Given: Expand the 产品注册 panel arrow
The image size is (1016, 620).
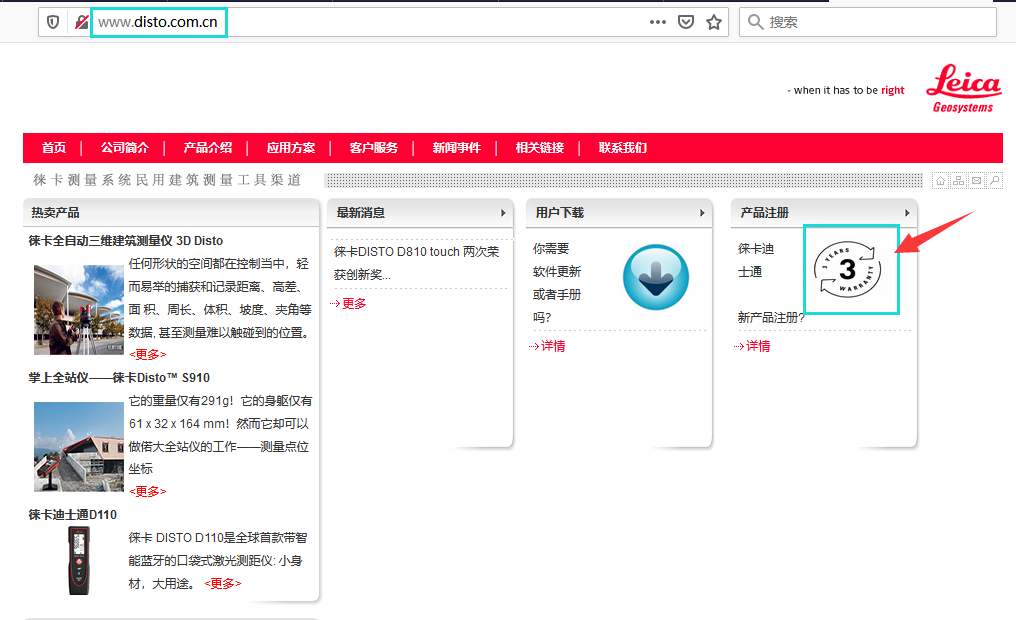Looking at the screenshot, I should coord(907,212).
